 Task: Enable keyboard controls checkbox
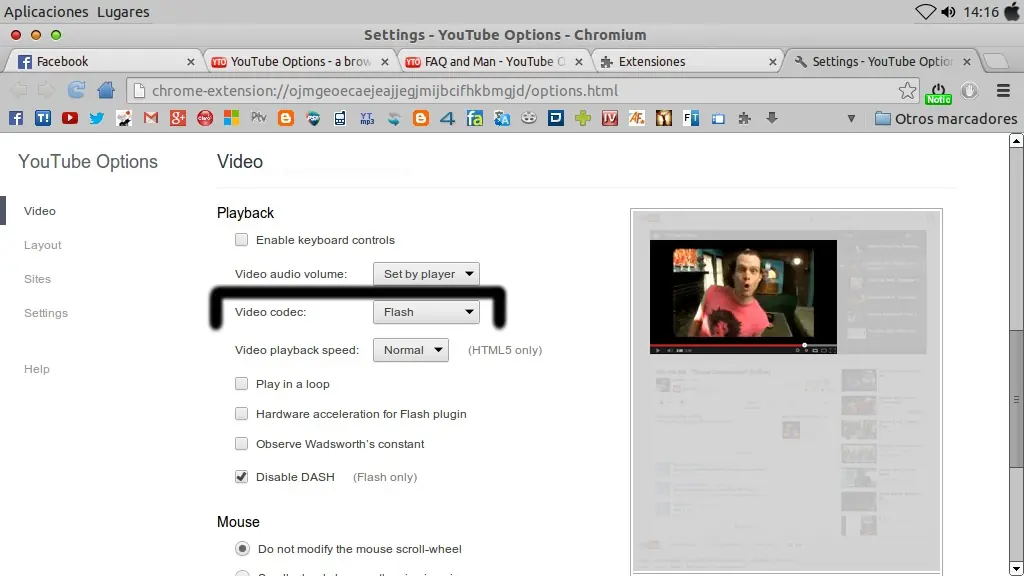pos(241,240)
